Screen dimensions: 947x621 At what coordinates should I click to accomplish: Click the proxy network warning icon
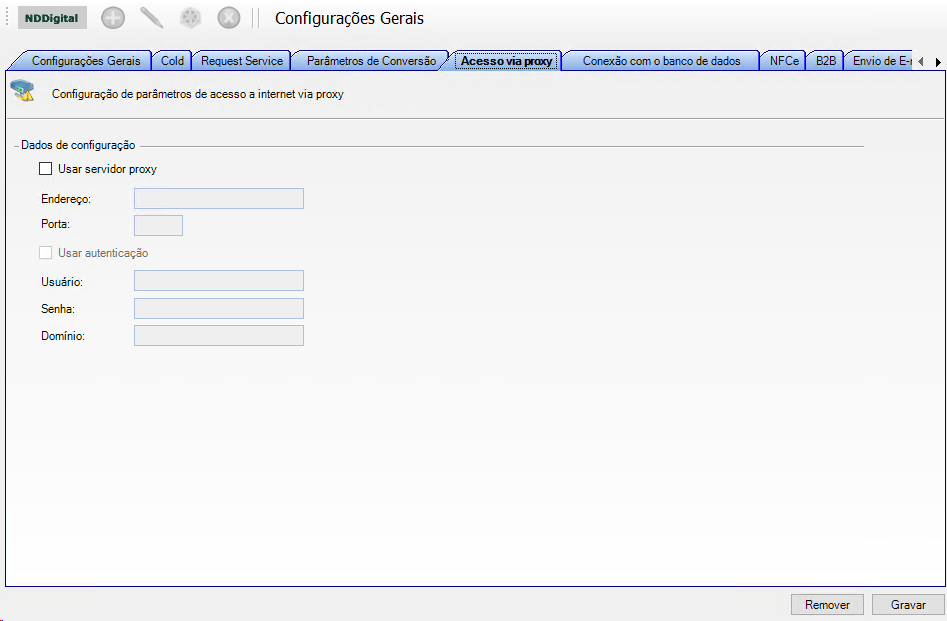23,91
